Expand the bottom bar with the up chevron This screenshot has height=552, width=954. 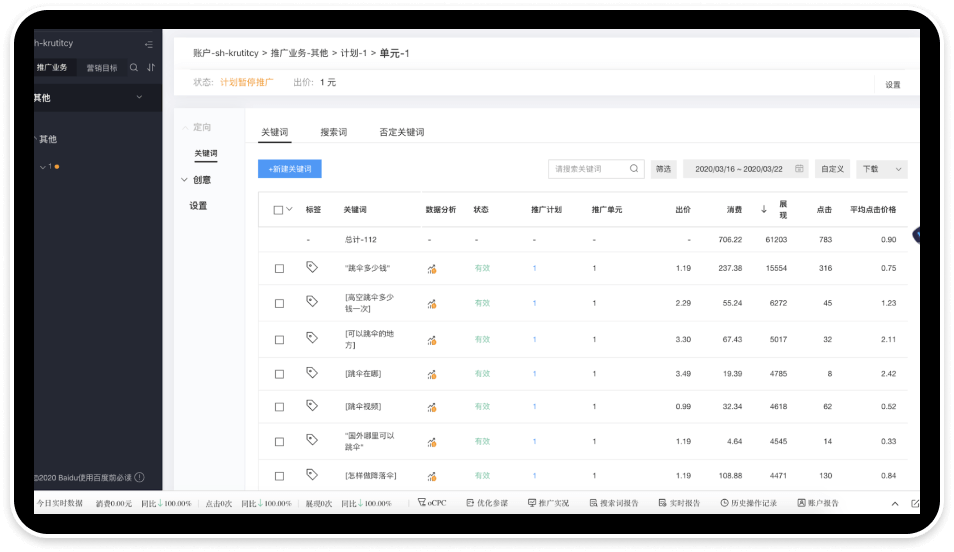(895, 503)
